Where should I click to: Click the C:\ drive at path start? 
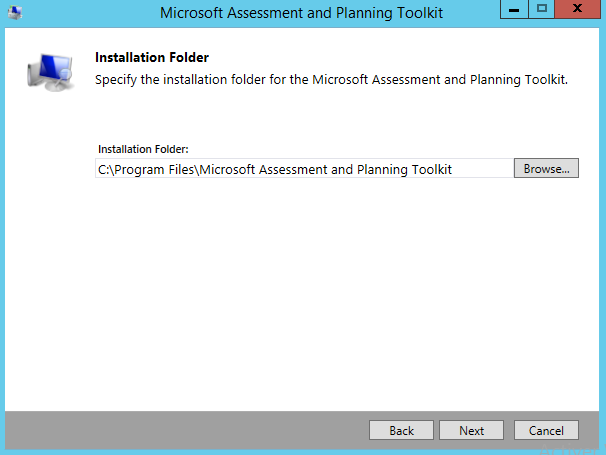[105, 170]
